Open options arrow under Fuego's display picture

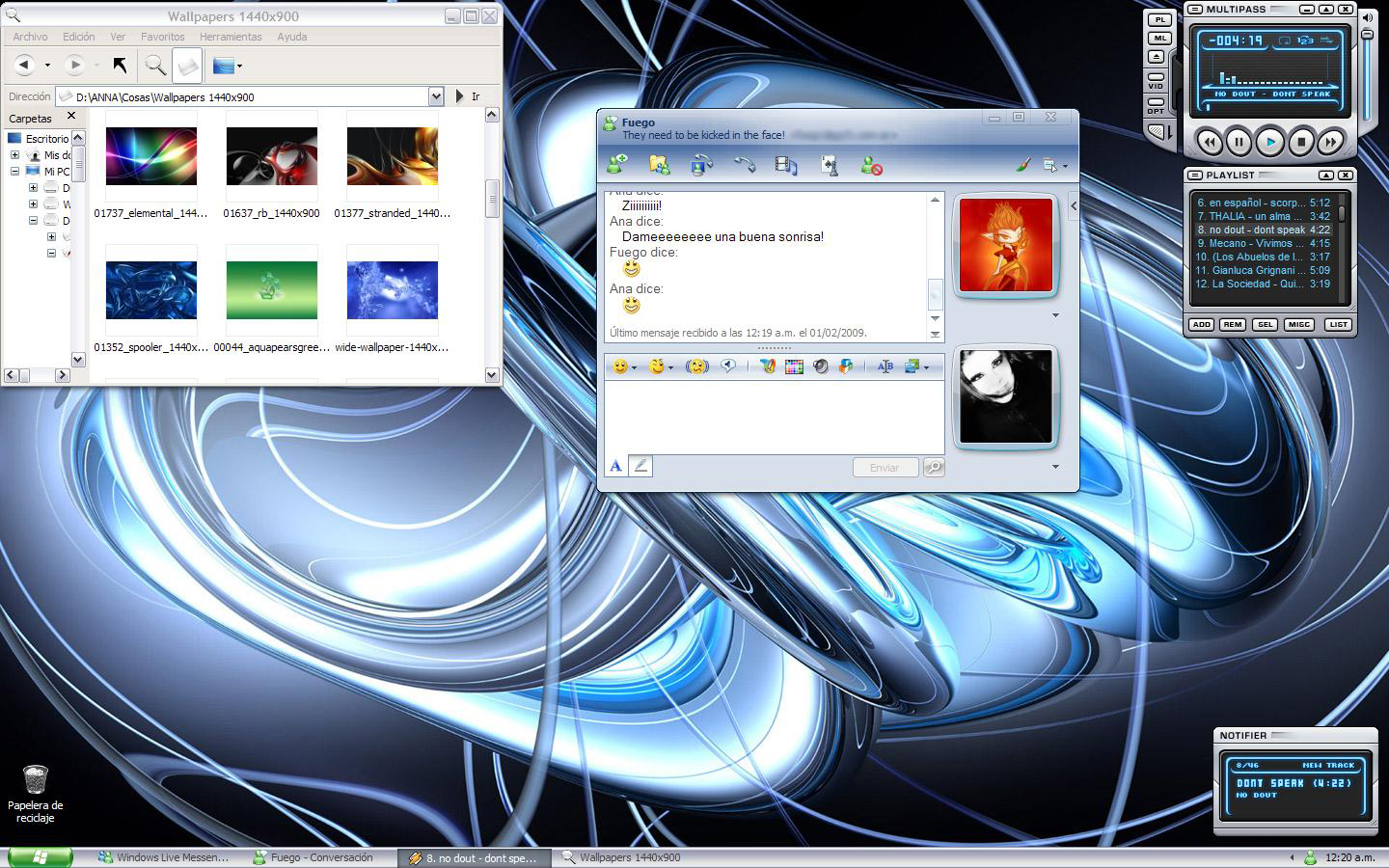coord(1055,315)
